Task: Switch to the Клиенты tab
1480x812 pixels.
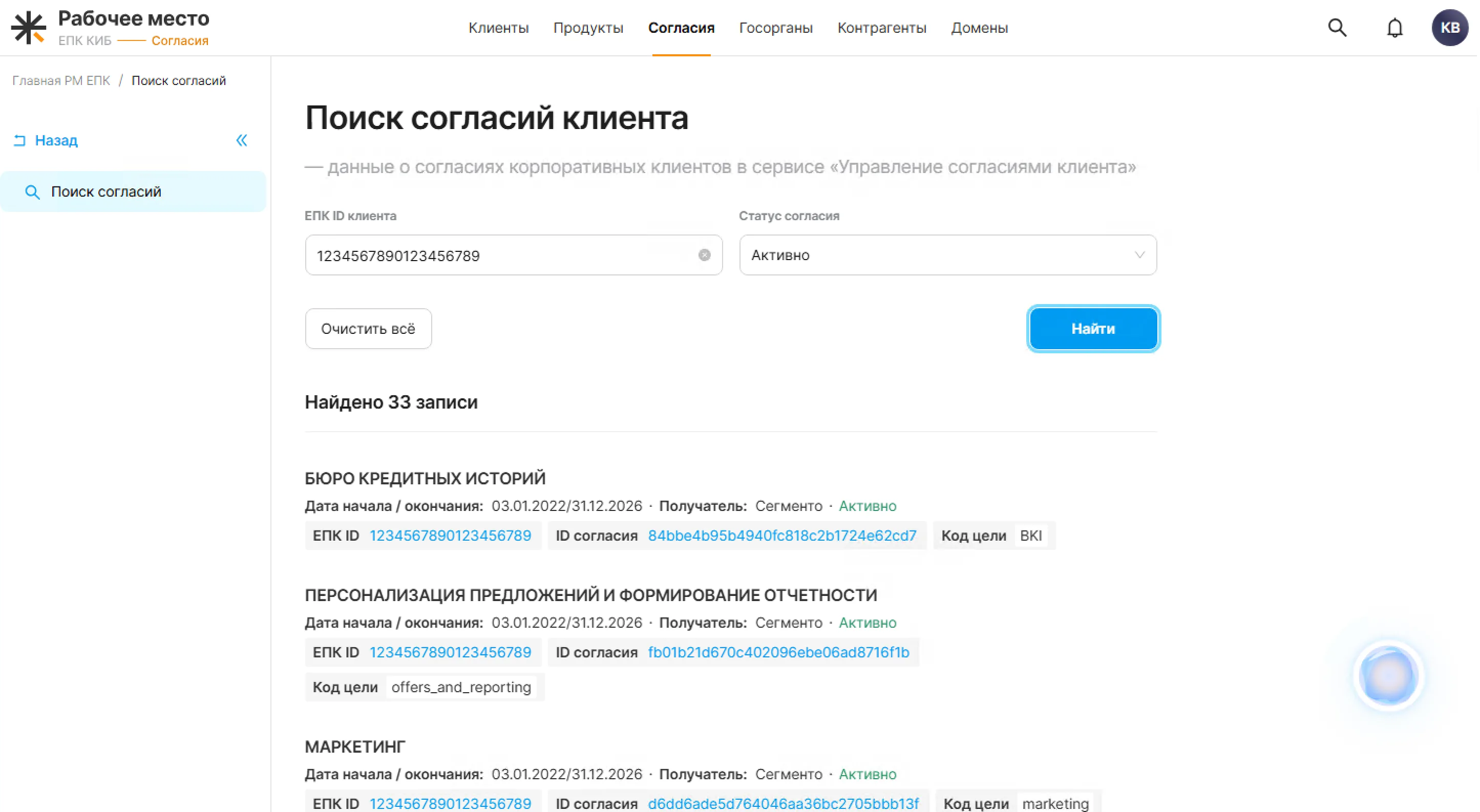Action: click(499, 28)
